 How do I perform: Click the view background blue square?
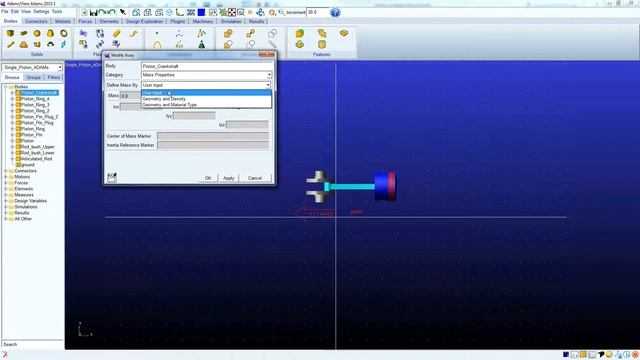pyautogui.click(x=201, y=13)
